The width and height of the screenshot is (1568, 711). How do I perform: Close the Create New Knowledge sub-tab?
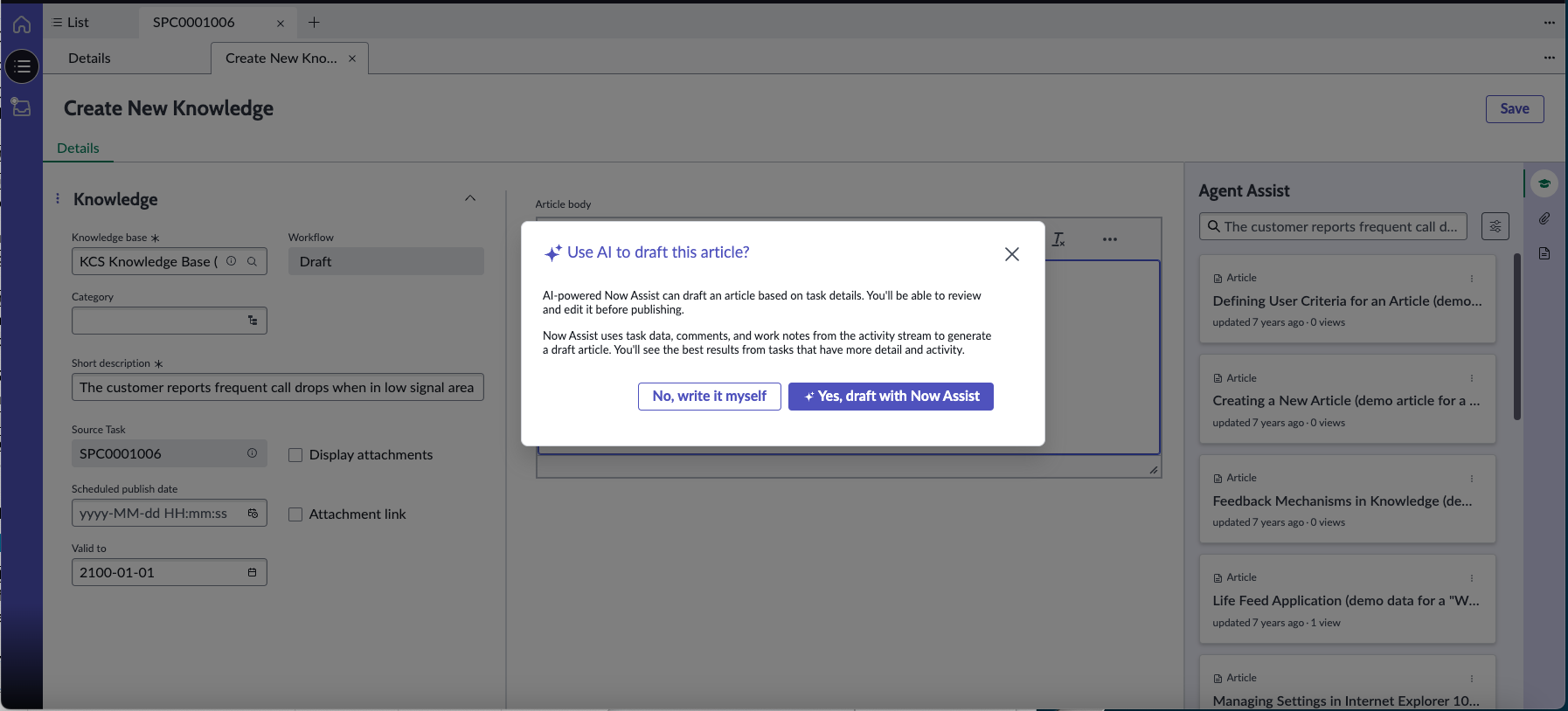pos(352,59)
